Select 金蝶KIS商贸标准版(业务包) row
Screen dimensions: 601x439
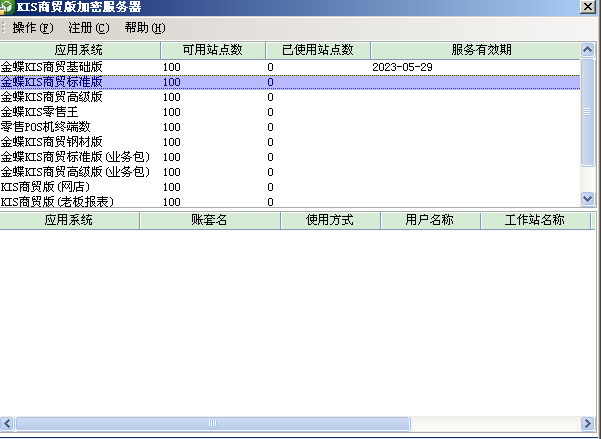pyautogui.click(x=290, y=157)
